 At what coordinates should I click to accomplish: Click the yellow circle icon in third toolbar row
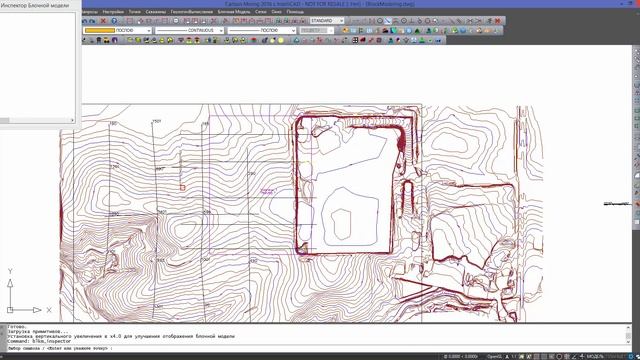point(281,40)
